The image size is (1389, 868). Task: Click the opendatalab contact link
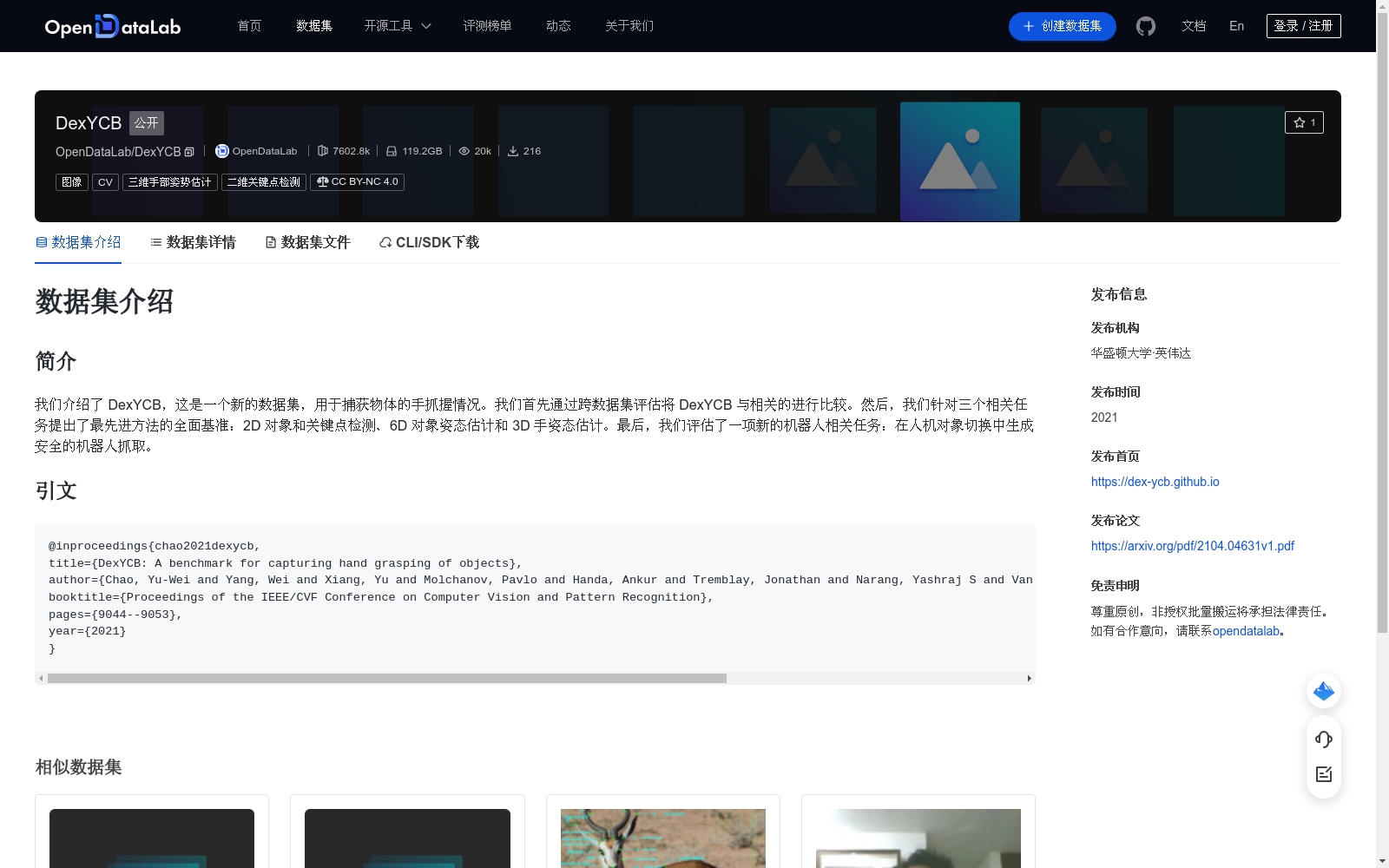[1246, 631]
